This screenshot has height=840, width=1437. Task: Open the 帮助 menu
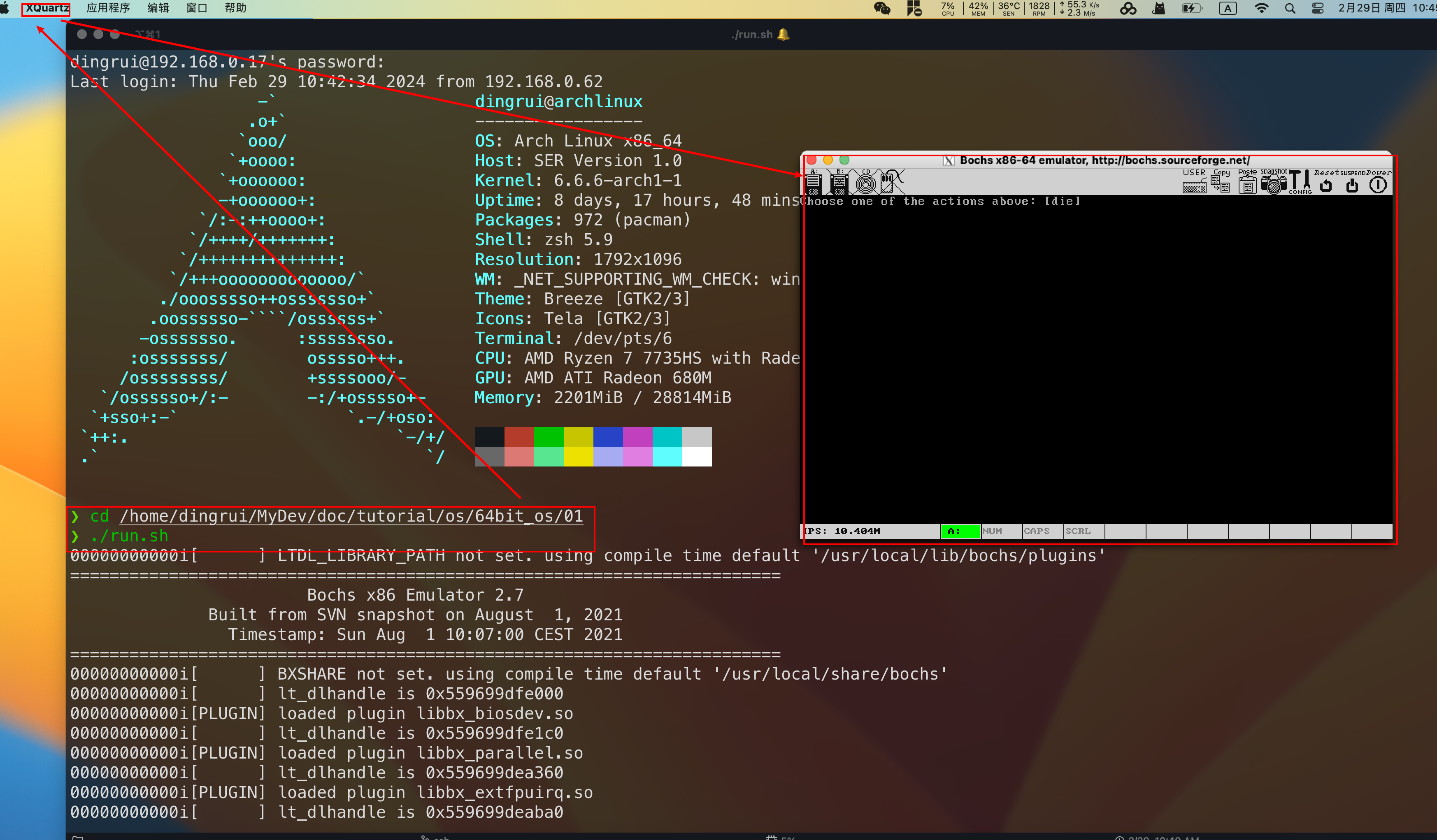235,8
